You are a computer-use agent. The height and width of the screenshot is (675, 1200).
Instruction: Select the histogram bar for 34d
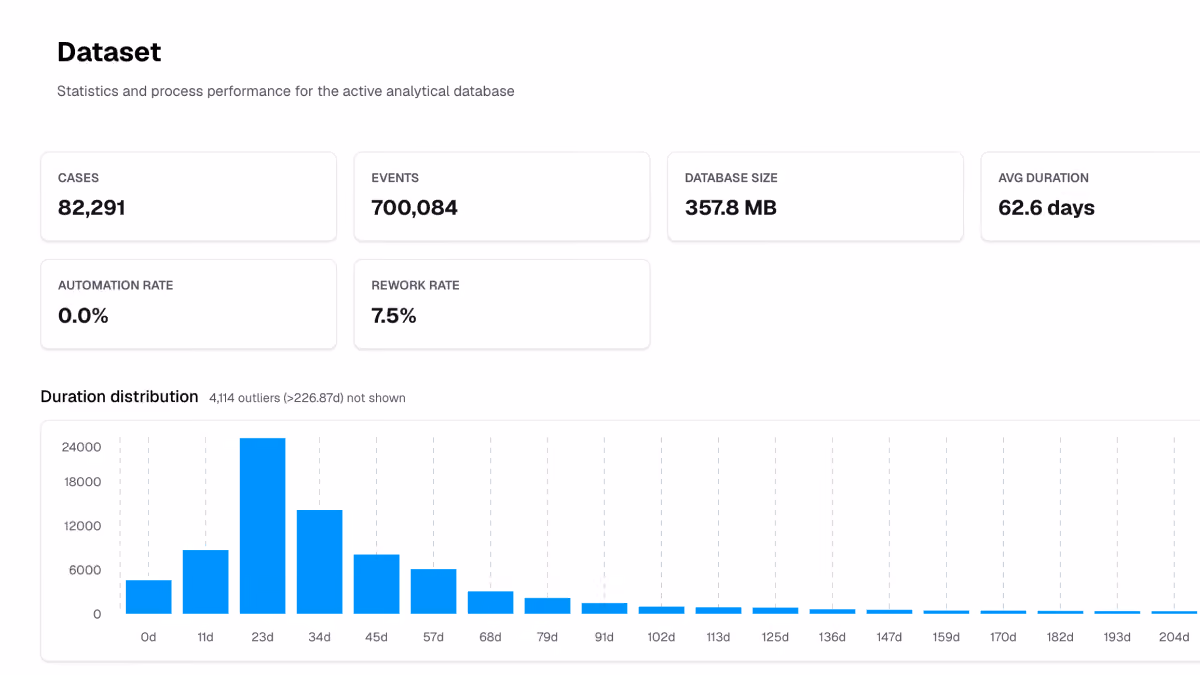[x=320, y=562]
